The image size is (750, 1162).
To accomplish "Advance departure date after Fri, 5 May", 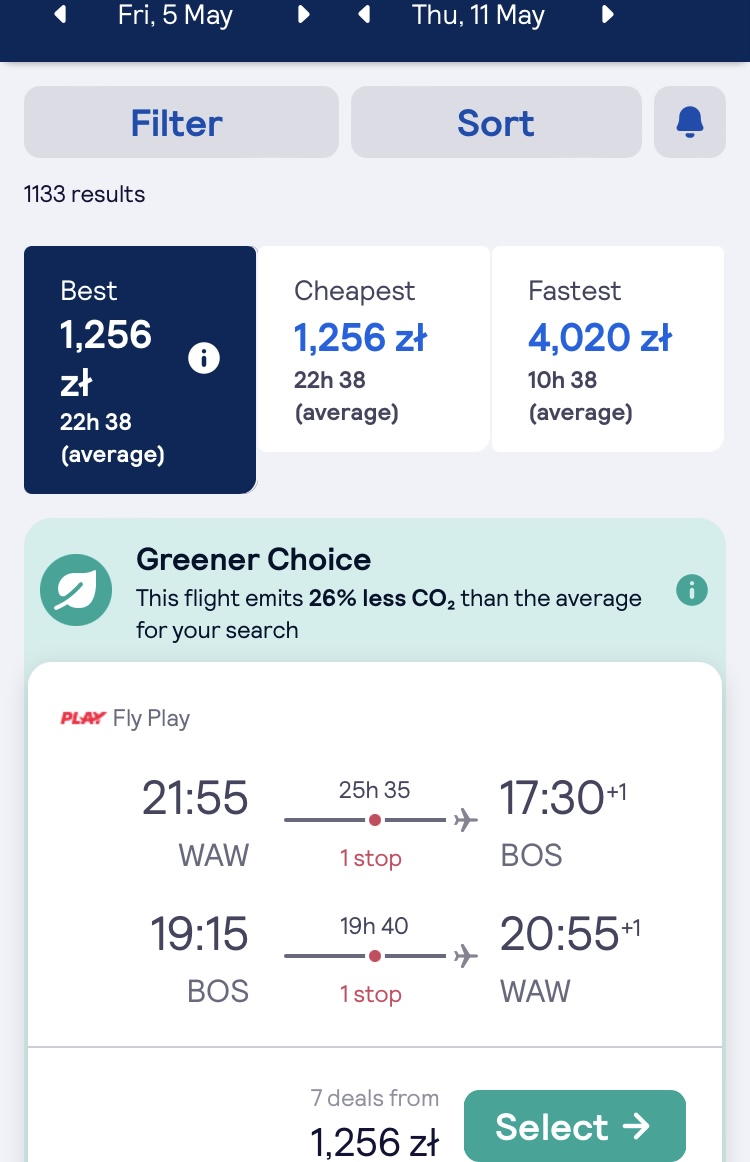I will 302,14.
